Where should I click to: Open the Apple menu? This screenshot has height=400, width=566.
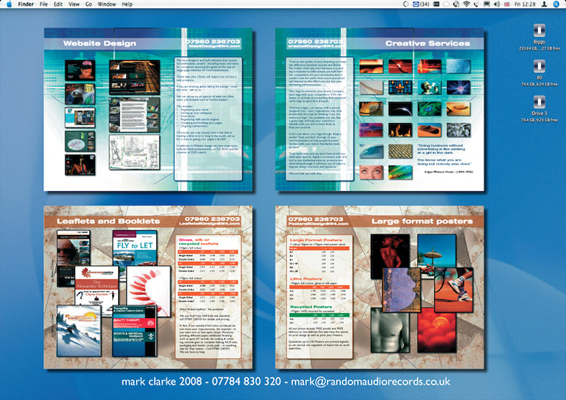(9, 4)
